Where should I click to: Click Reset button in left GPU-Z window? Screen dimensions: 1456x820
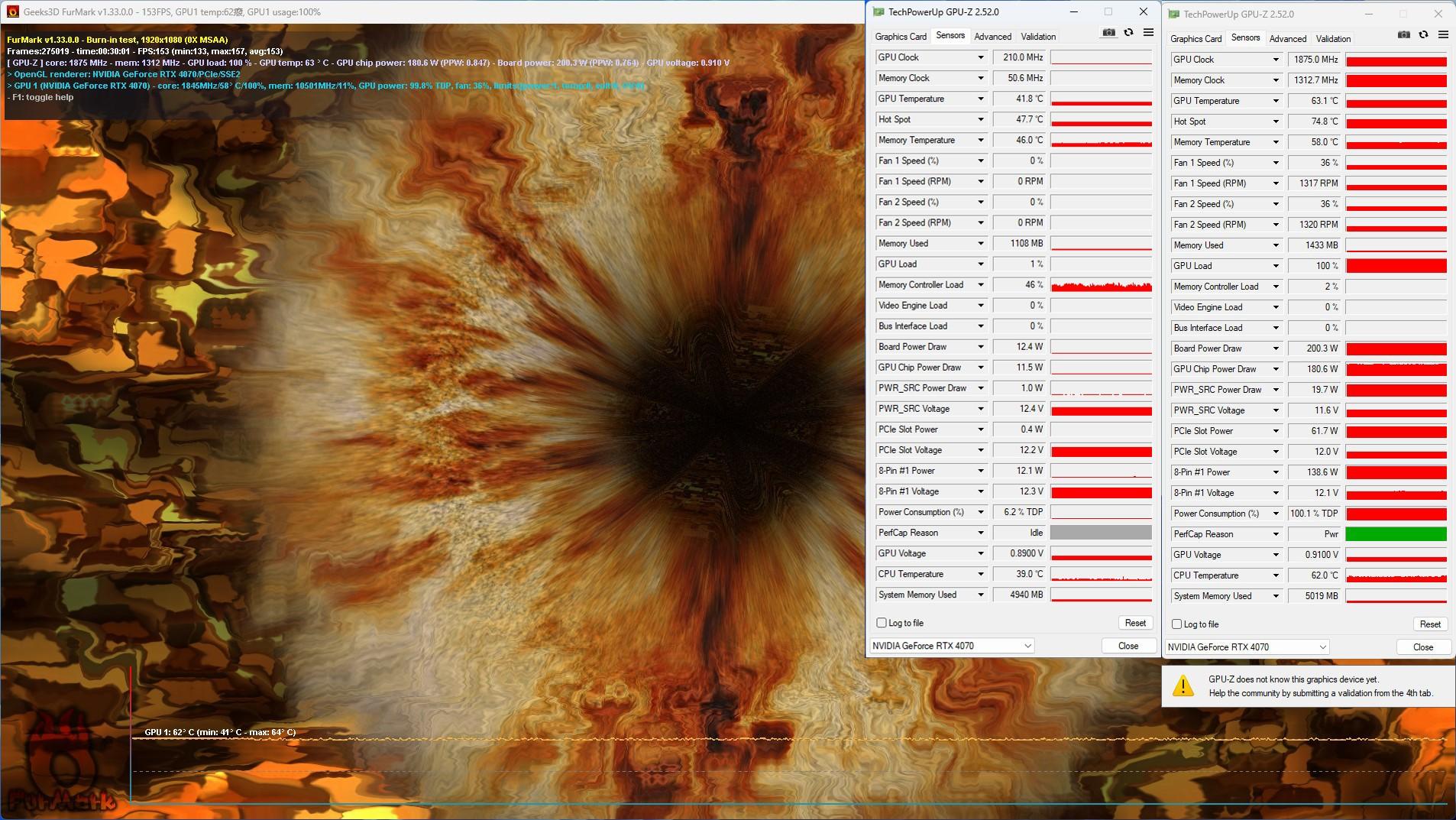pyautogui.click(x=1135, y=623)
